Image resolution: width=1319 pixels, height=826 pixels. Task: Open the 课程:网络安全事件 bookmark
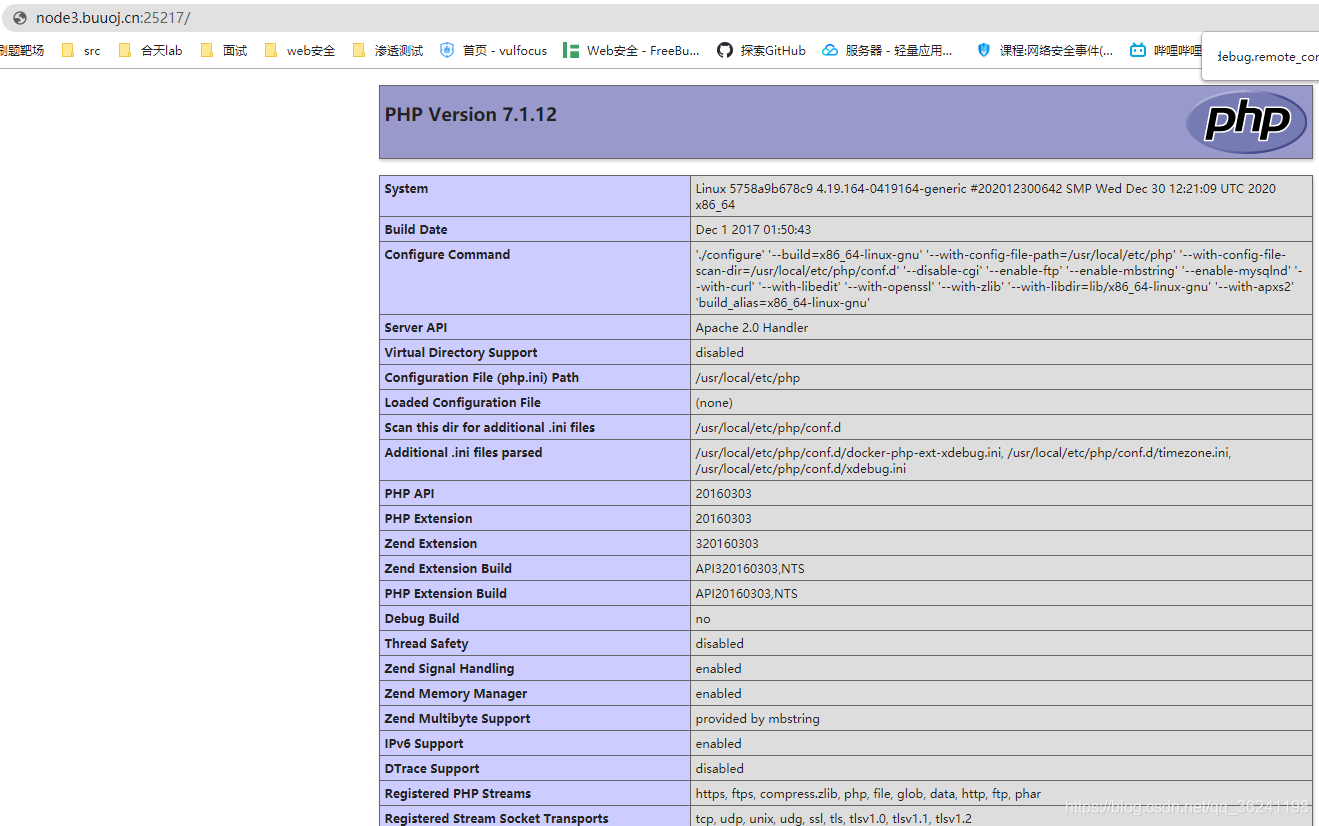click(x=1045, y=50)
